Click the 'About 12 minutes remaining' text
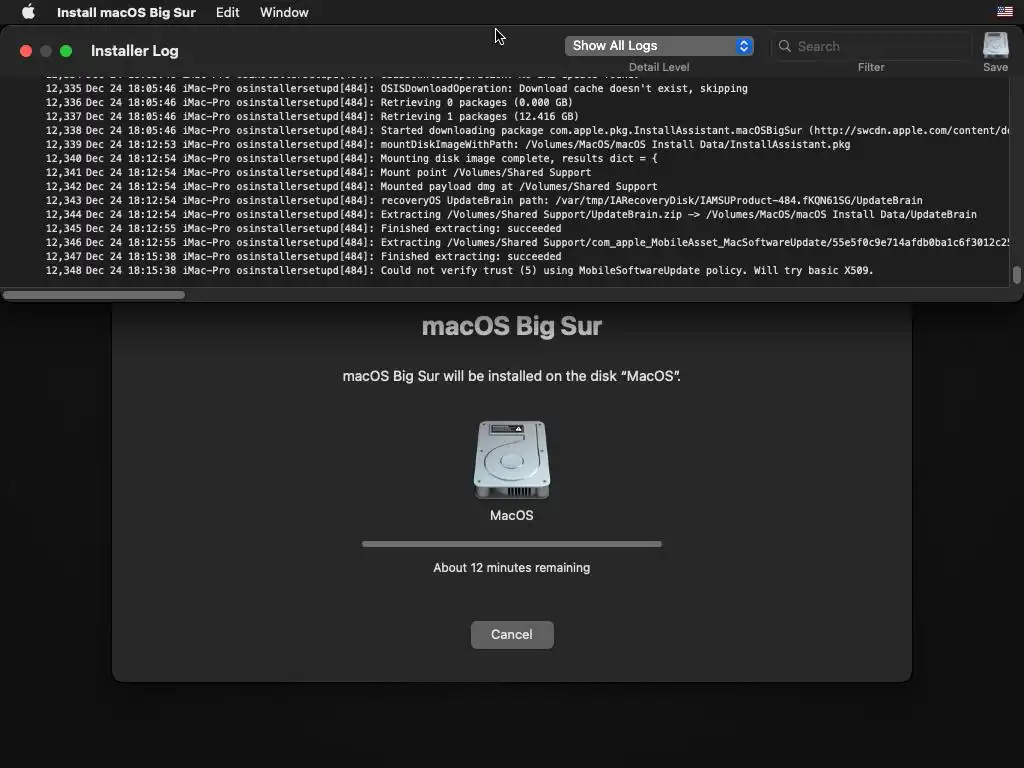The width and height of the screenshot is (1024, 768). (511, 568)
